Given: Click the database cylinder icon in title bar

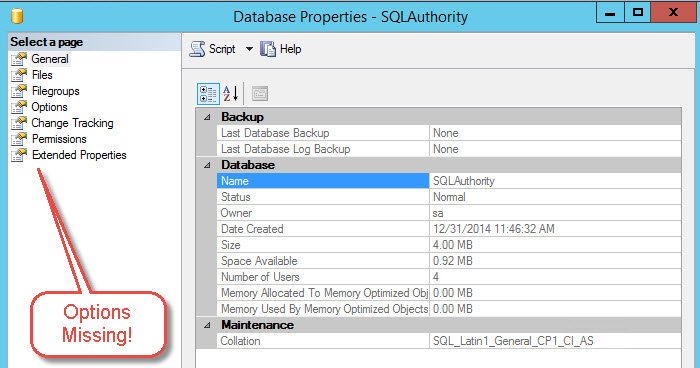Looking at the screenshot, I should click(17, 16).
